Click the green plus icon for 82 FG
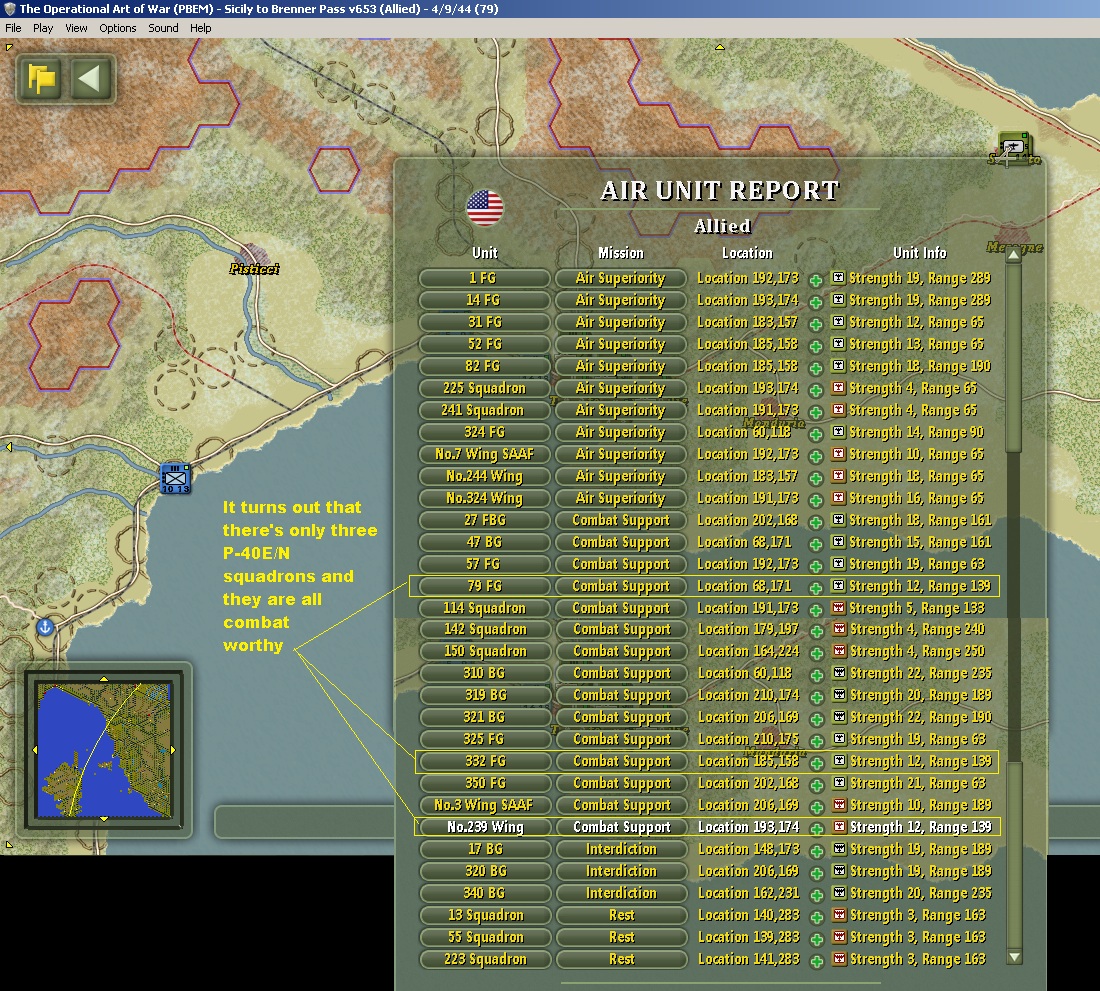 (816, 368)
